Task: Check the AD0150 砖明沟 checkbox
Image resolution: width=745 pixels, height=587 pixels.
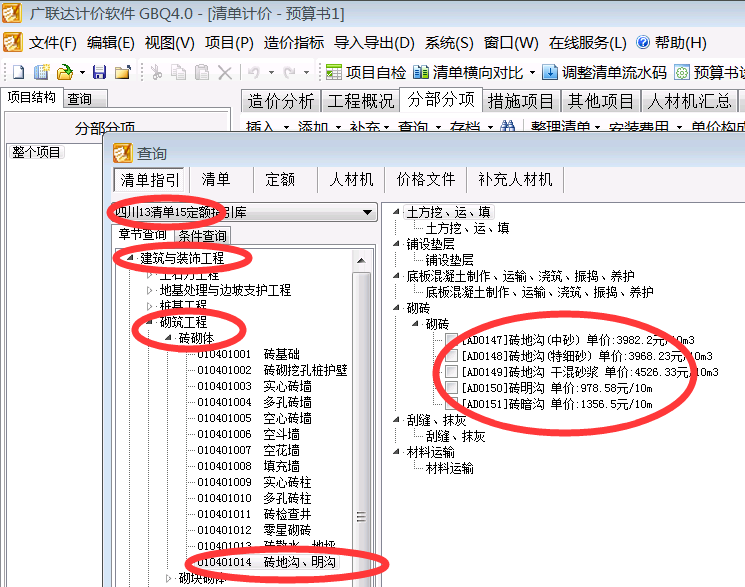Action: click(451, 388)
